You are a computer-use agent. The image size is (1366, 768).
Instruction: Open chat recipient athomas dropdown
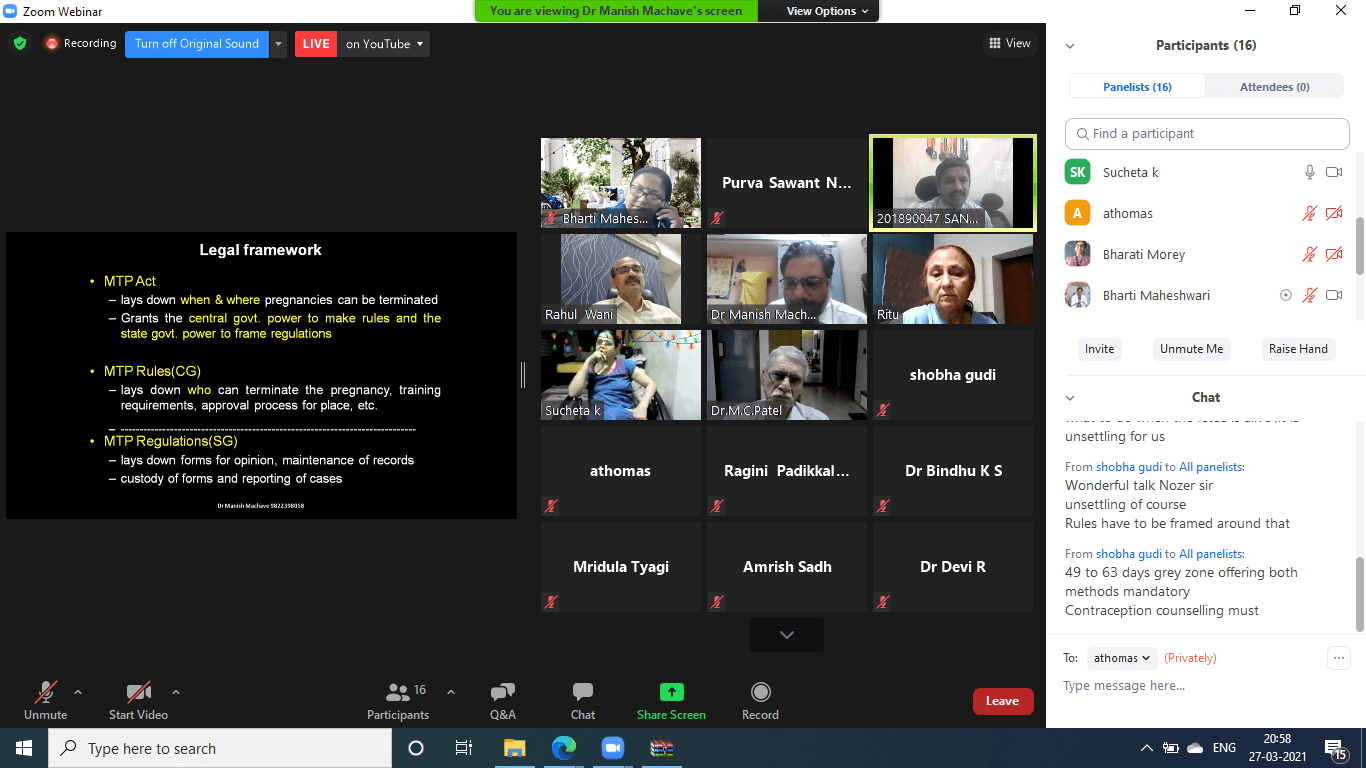1122,658
